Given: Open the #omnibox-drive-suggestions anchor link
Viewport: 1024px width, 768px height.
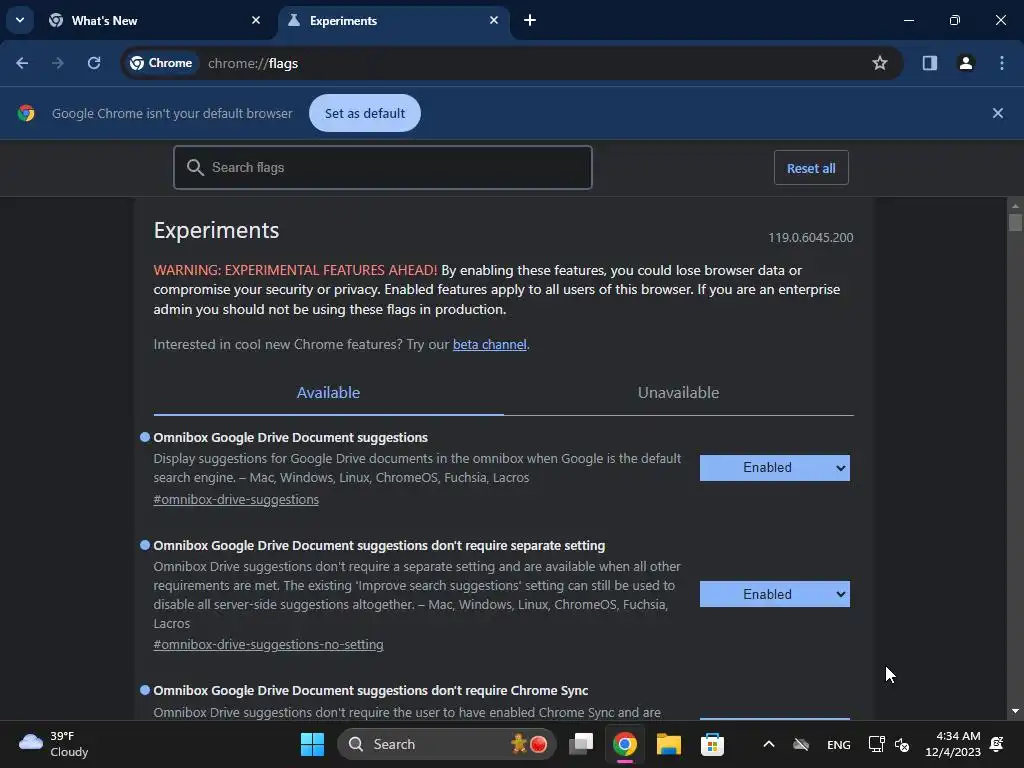Looking at the screenshot, I should [x=236, y=499].
